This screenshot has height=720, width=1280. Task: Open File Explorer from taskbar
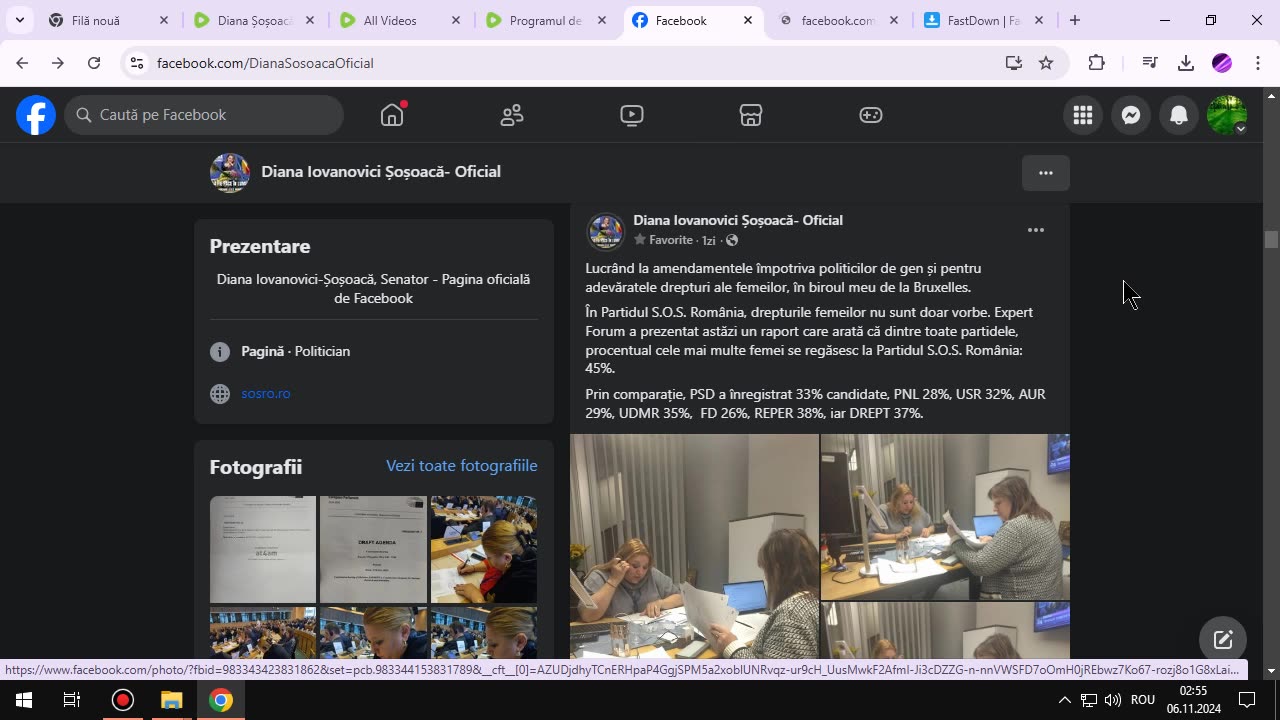point(172,700)
